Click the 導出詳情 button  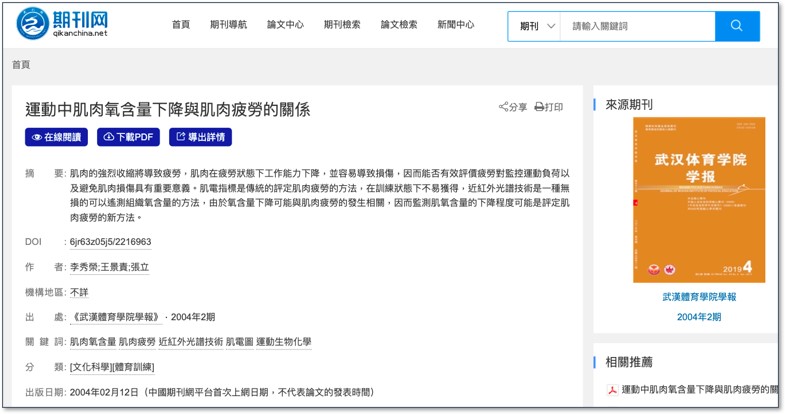tap(201, 137)
